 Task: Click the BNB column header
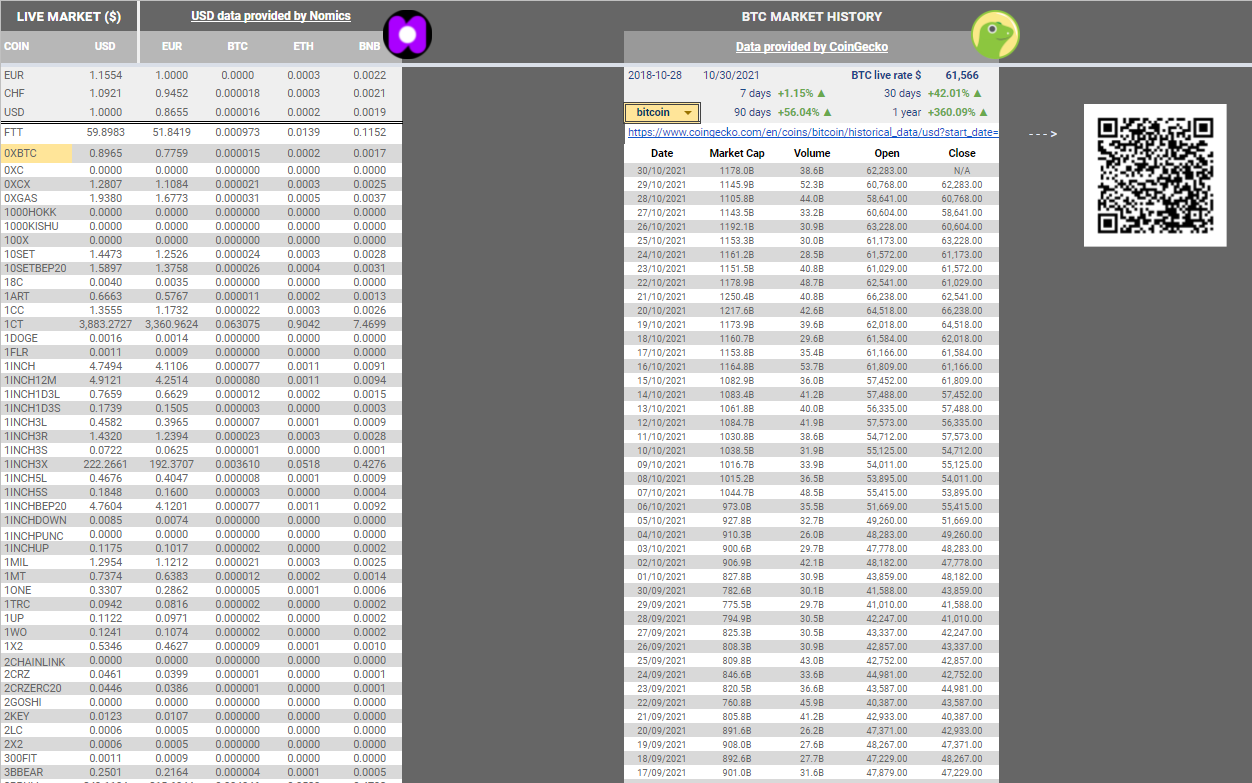point(369,46)
